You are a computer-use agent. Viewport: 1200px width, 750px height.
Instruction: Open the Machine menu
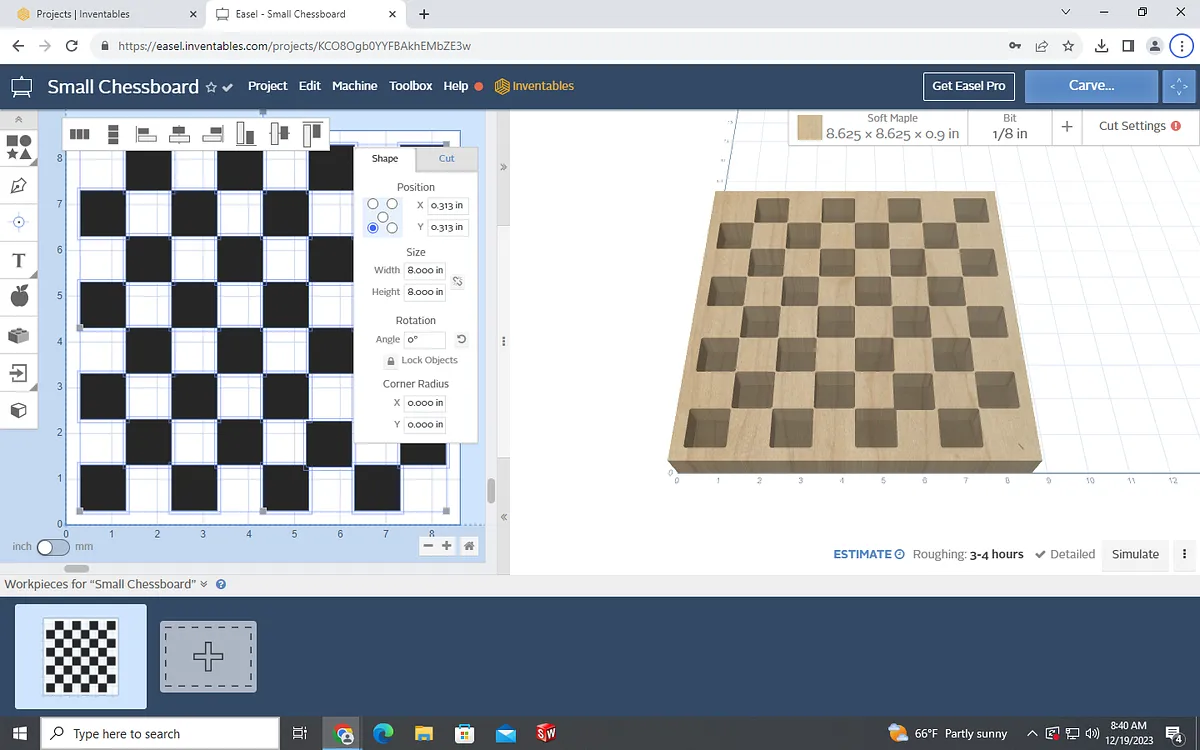354,86
